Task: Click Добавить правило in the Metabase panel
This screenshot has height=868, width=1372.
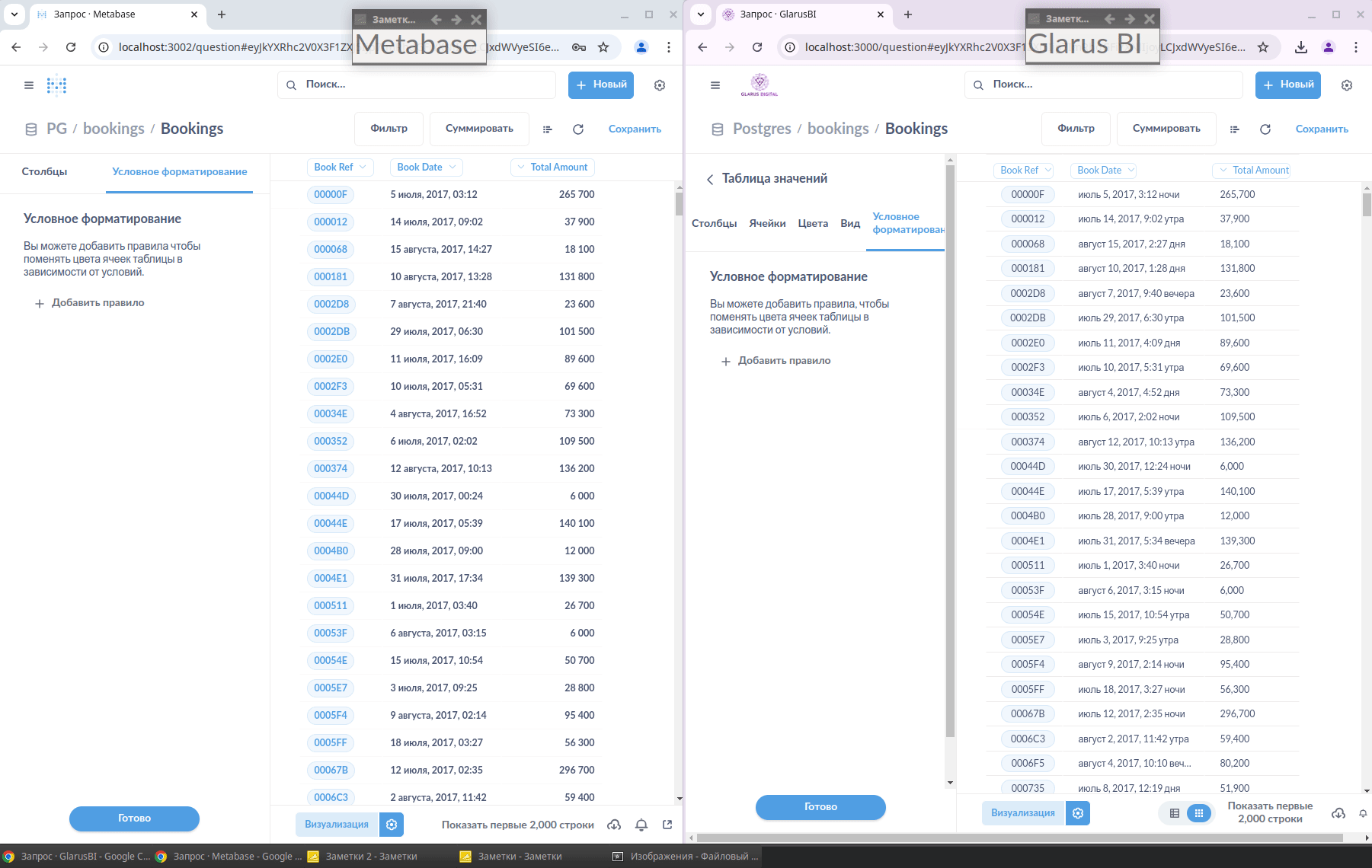Action: click(90, 303)
